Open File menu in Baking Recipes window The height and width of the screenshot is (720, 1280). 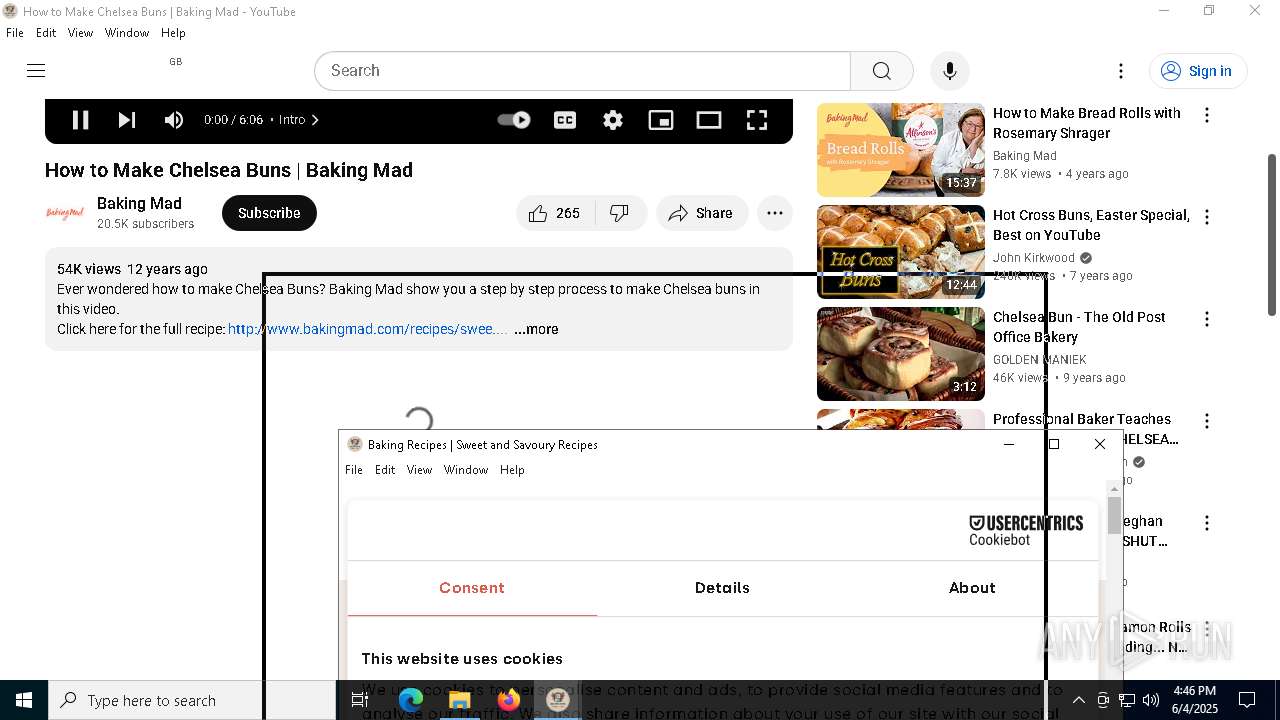pos(354,470)
